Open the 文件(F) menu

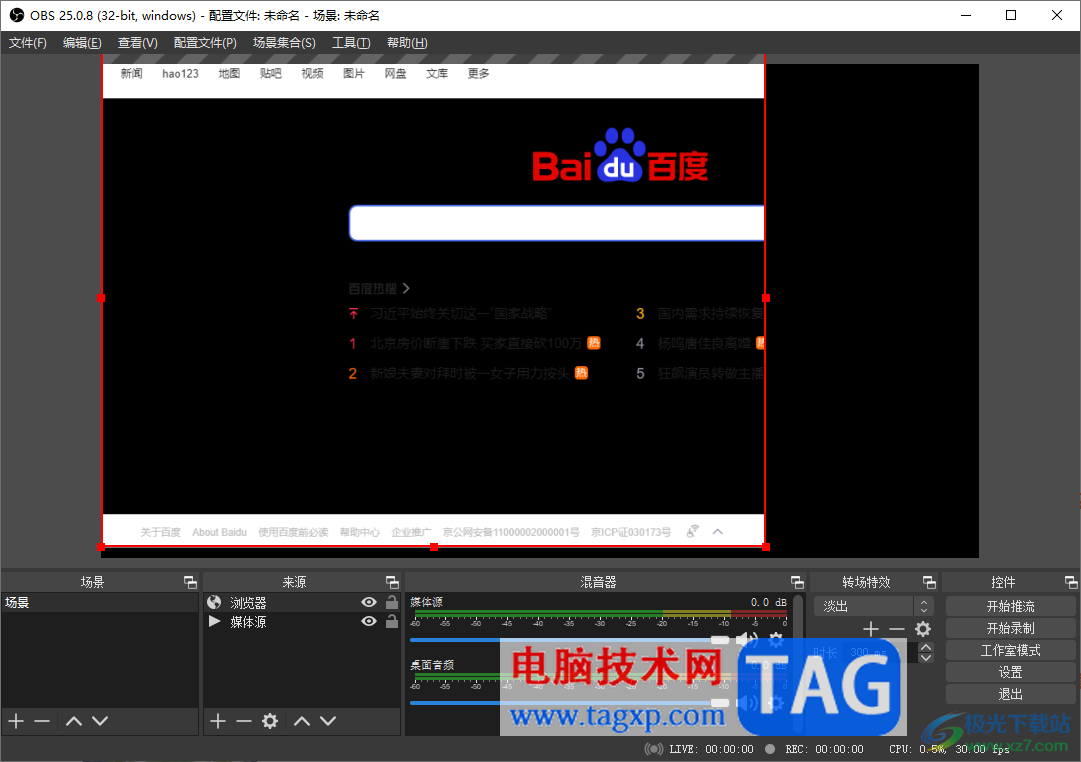28,43
